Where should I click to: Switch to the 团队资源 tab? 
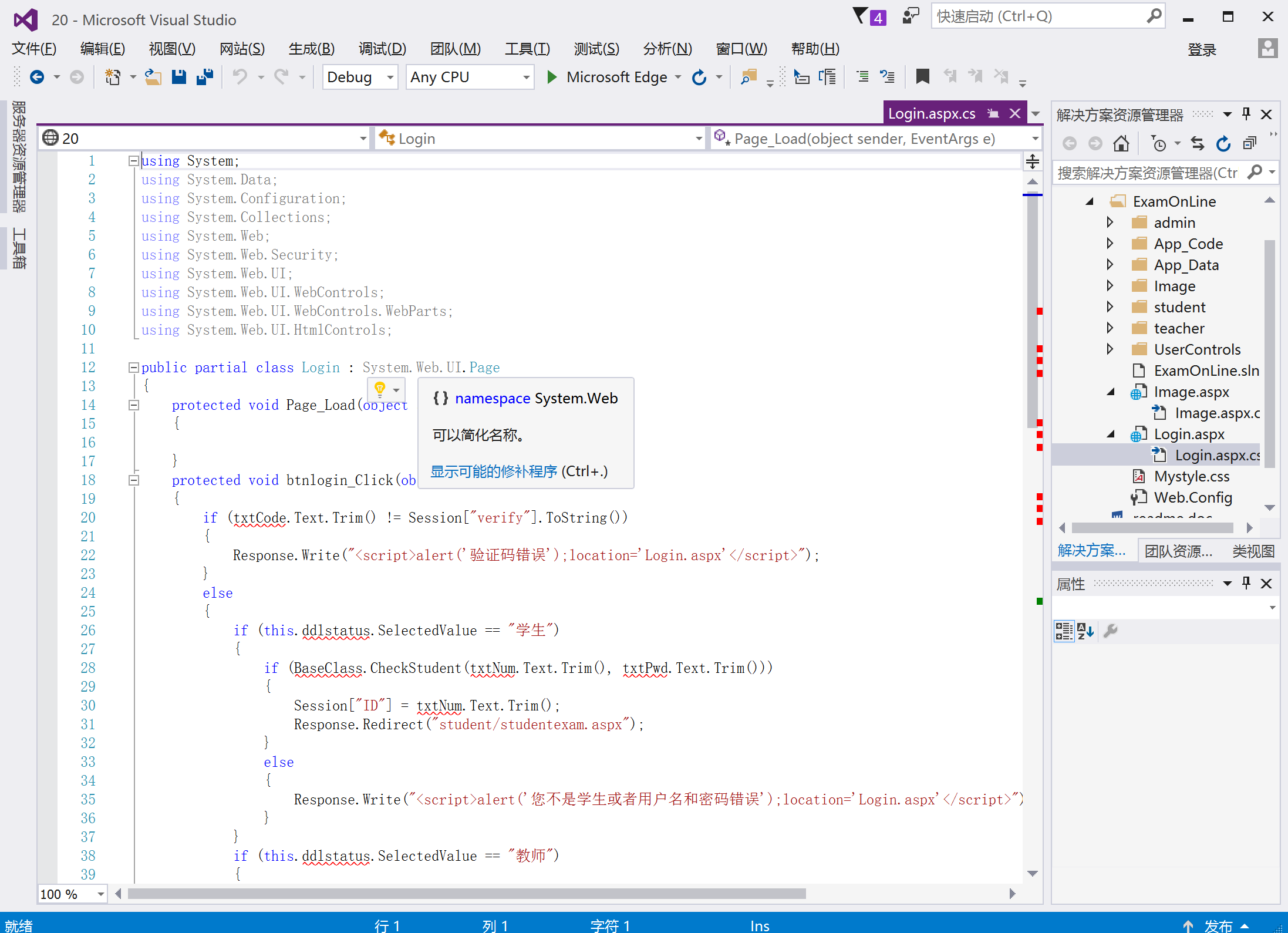coord(1178,551)
